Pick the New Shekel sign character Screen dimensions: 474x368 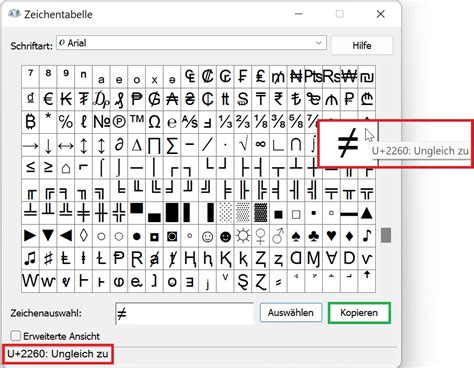coord(367,77)
